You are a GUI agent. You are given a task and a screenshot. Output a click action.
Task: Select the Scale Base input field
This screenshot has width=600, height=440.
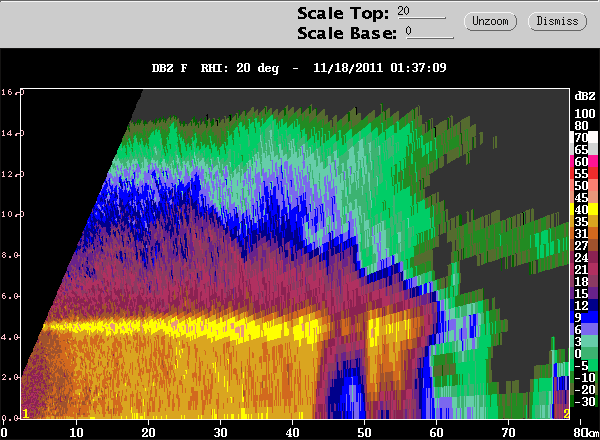[429, 32]
